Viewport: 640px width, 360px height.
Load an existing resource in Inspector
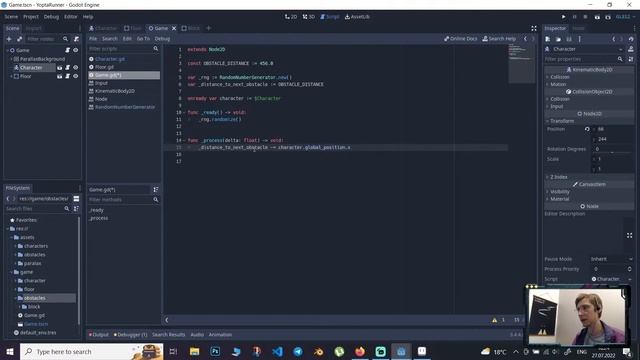[x=558, y=39]
